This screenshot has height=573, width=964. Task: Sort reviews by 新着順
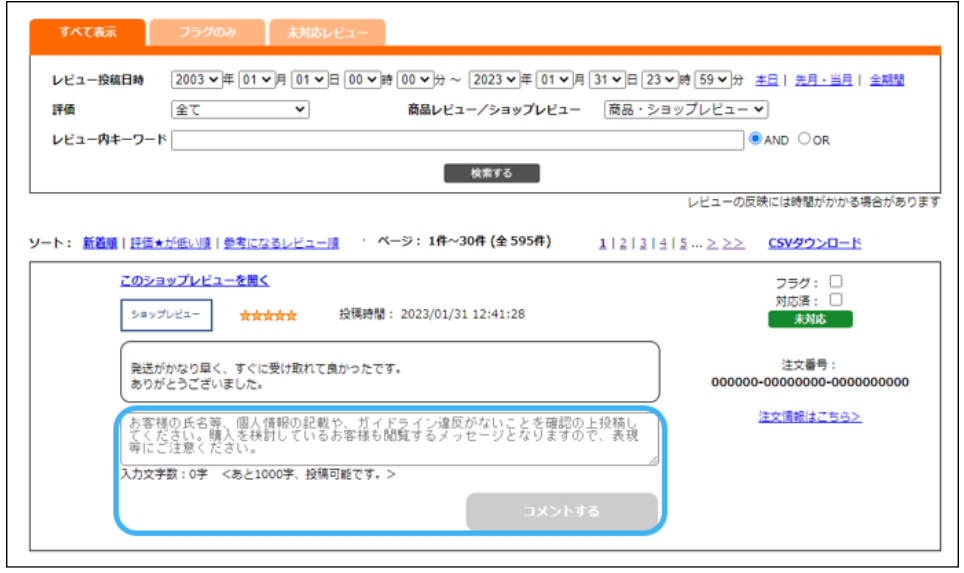click(100, 243)
